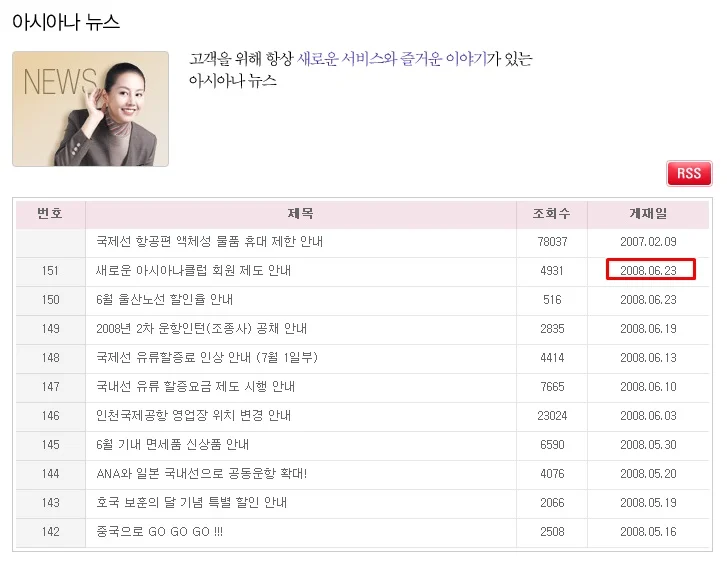Open '국내선 유류 할증요금 제도 시행 안내'
Viewport: 727px width, 563px height.
(x=195, y=387)
